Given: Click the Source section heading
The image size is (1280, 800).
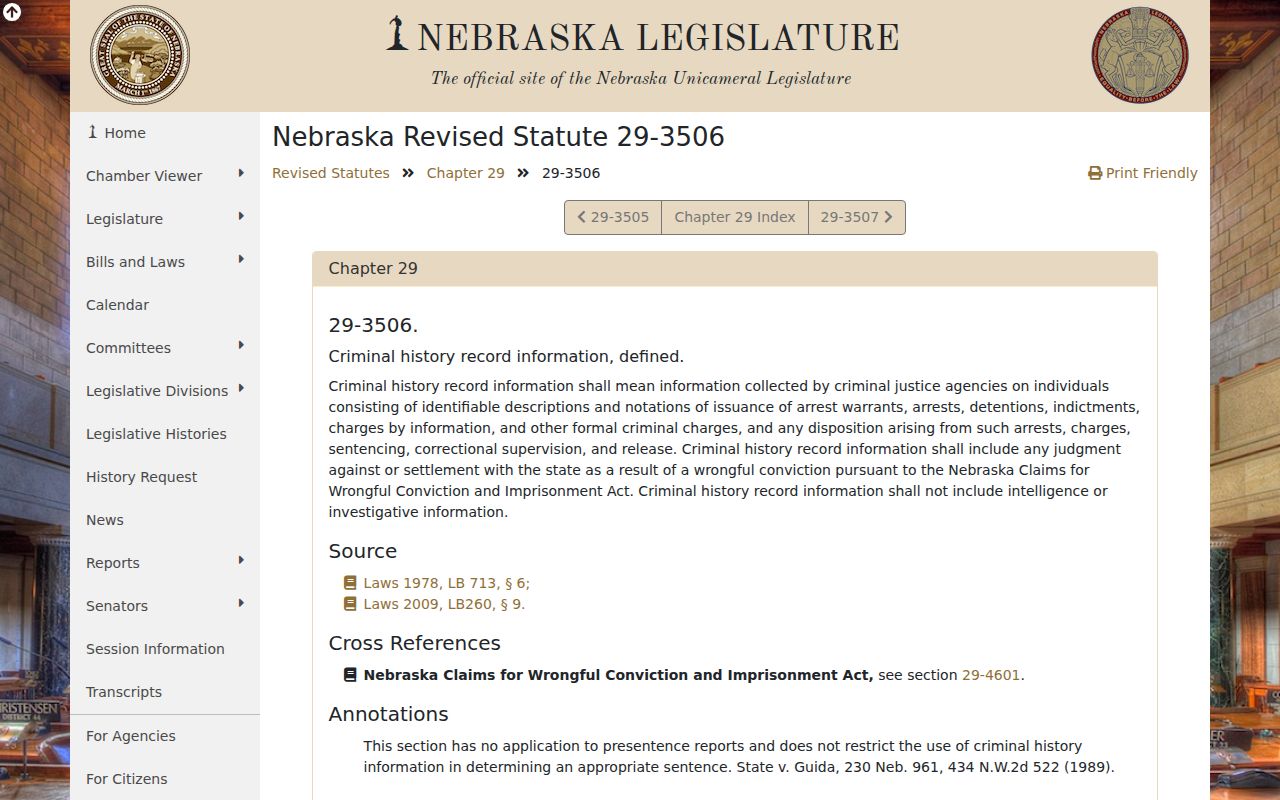Looking at the screenshot, I should pos(363,551).
